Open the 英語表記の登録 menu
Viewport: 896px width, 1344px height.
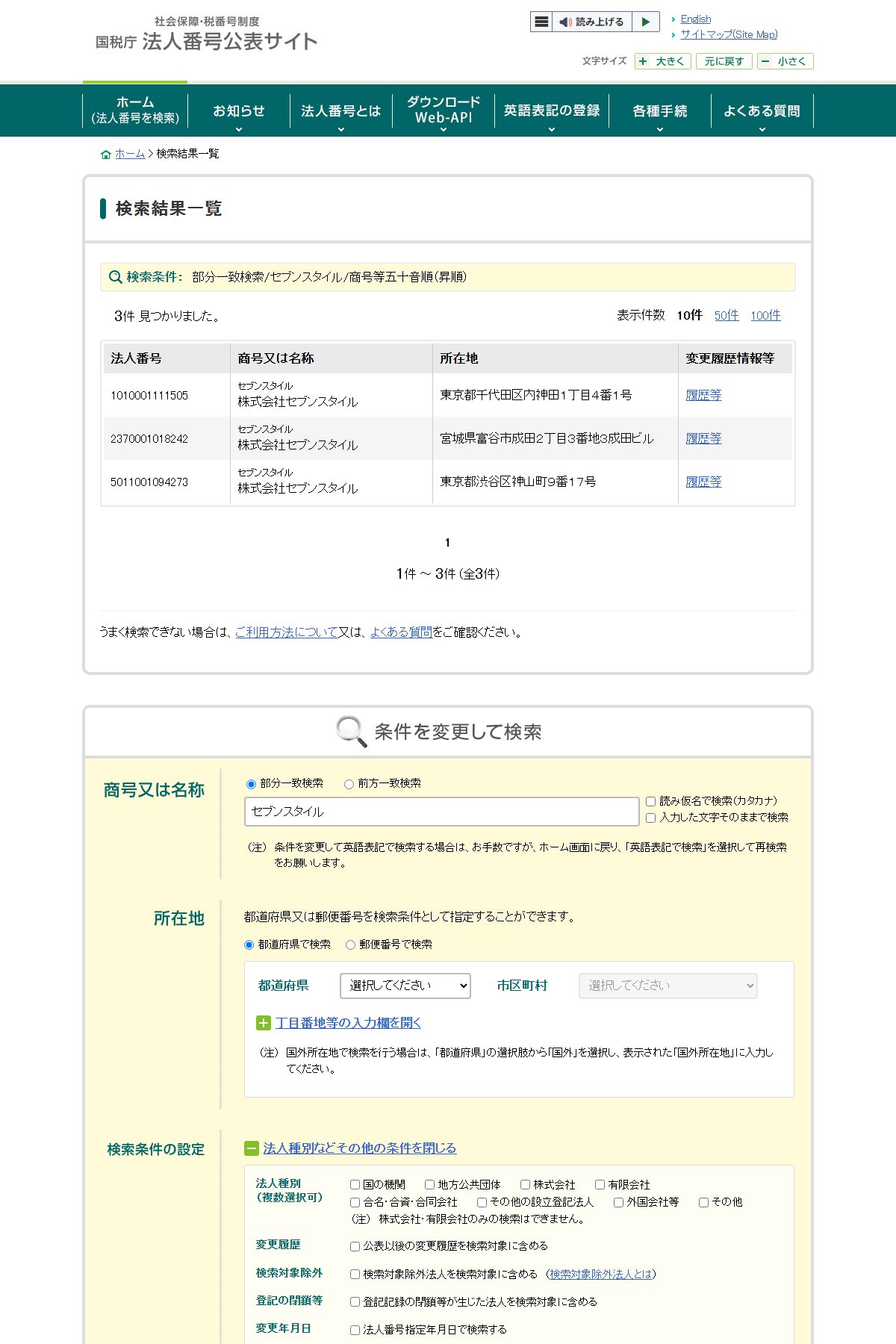coord(552,111)
